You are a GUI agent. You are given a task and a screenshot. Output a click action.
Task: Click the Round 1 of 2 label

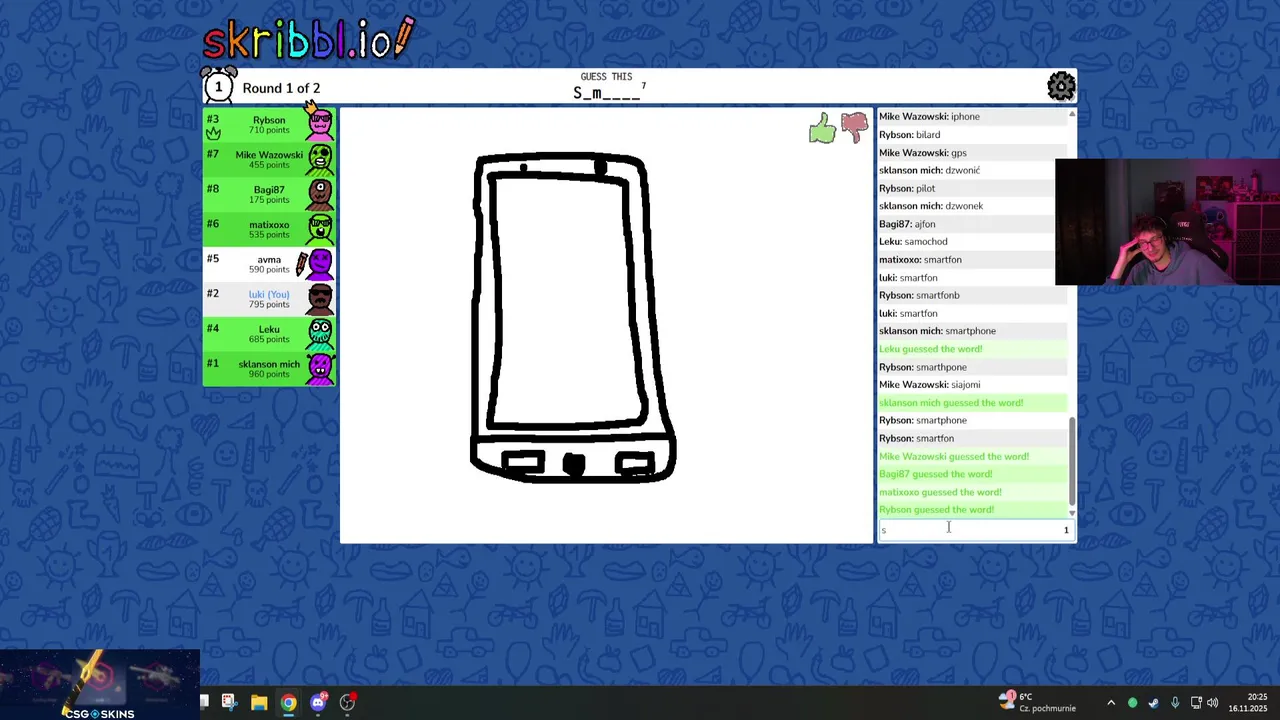281,88
